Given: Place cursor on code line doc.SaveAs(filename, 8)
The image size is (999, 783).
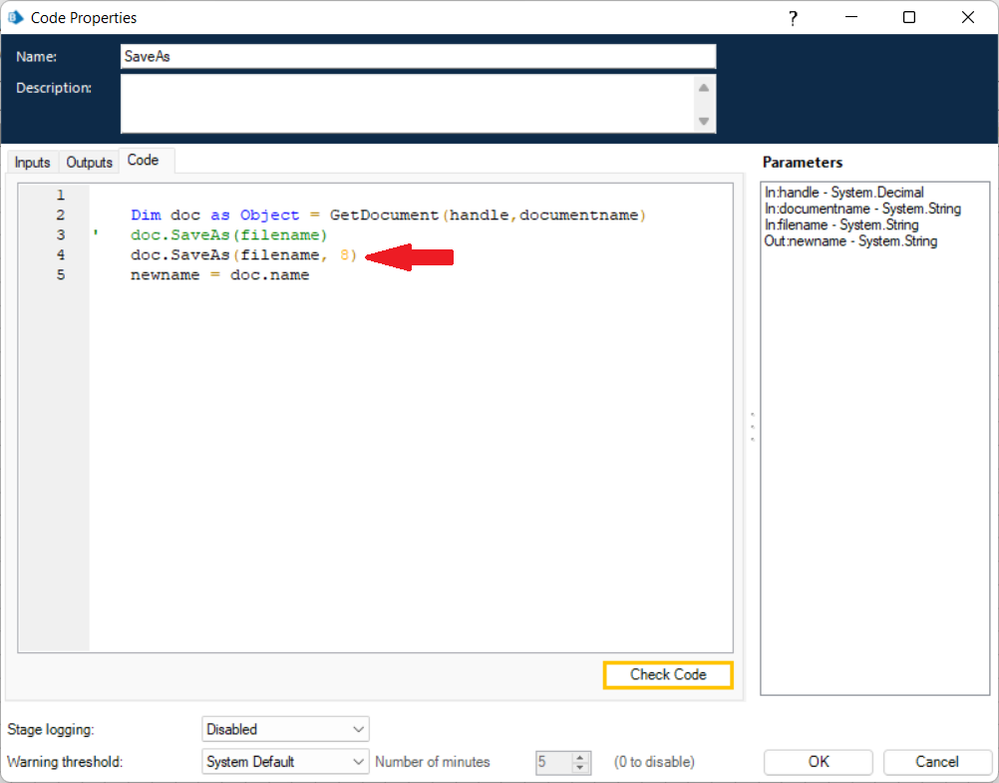Looking at the screenshot, I should (x=243, y=255).
